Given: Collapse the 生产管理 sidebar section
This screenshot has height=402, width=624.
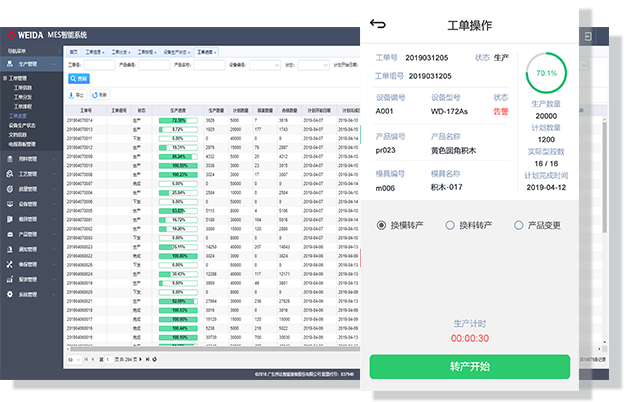Looking at the screenshot, I should coord(54,64).
